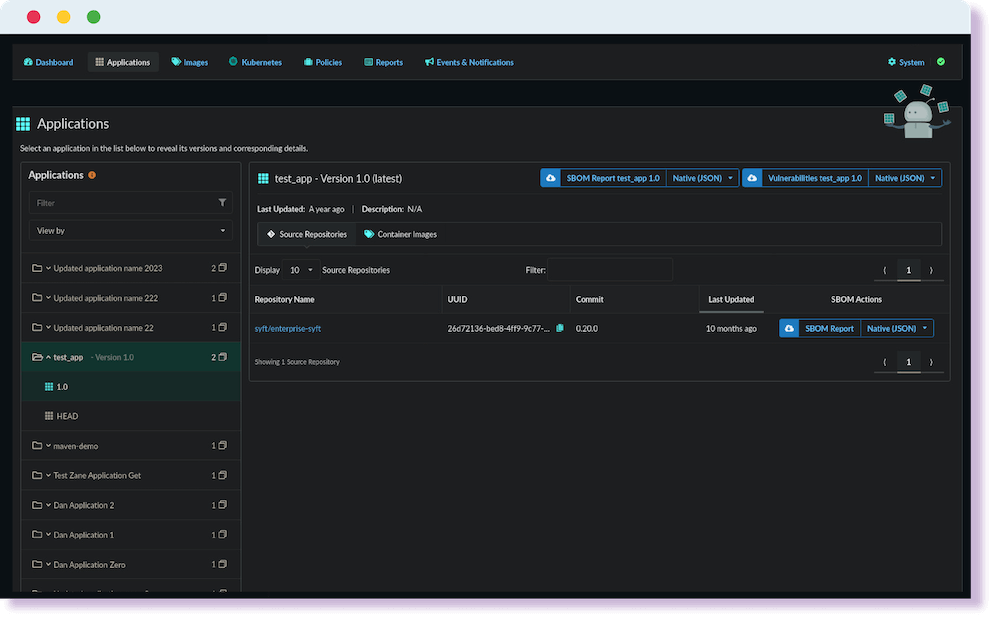The height and width of the screenshot is (624, 1000).
Task: Go to the Images section
Action: pyautogui.click(x=190, y=63)
